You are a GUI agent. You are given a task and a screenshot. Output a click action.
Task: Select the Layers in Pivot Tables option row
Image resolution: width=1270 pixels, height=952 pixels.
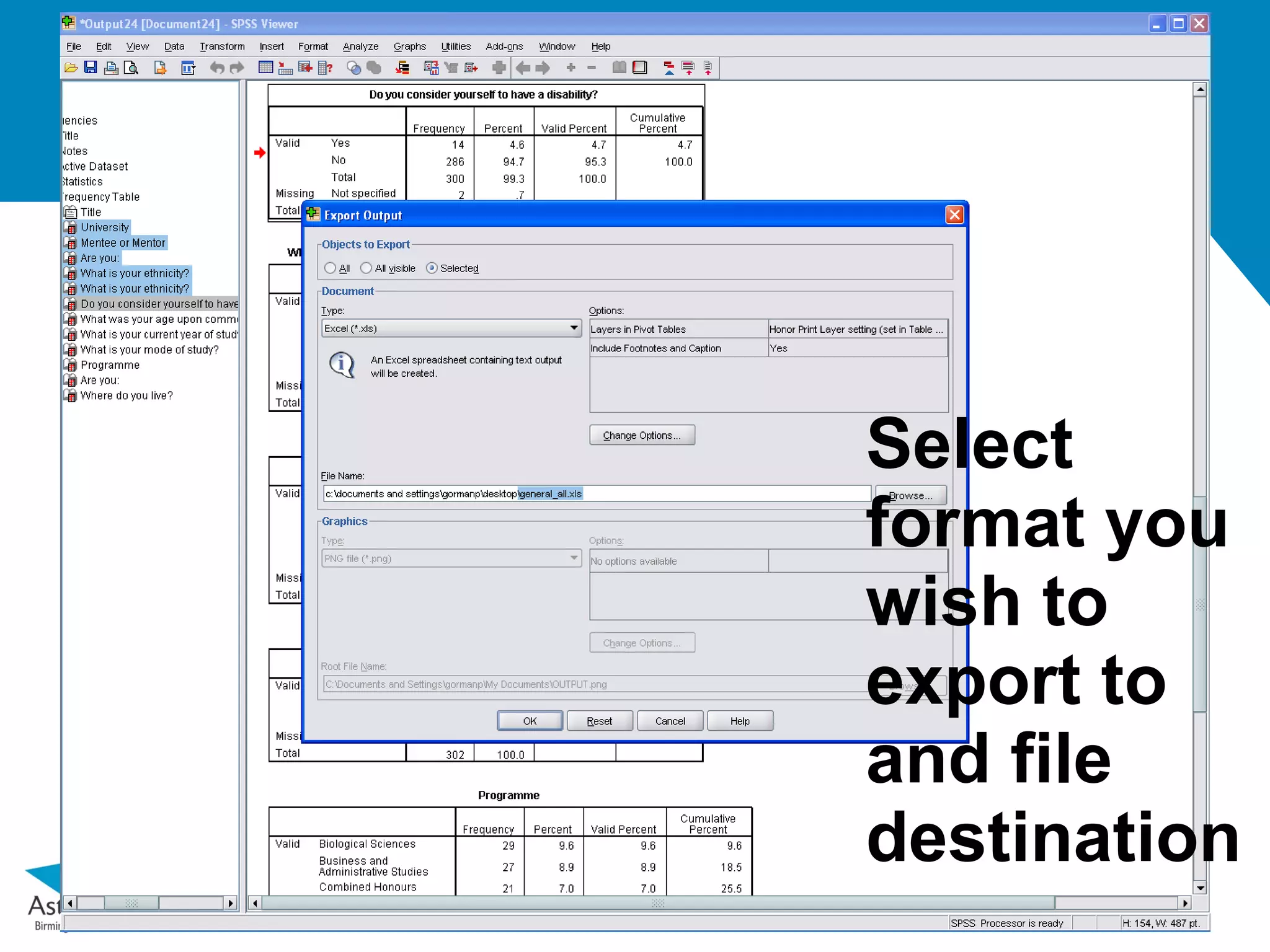(x=768, y=330)
